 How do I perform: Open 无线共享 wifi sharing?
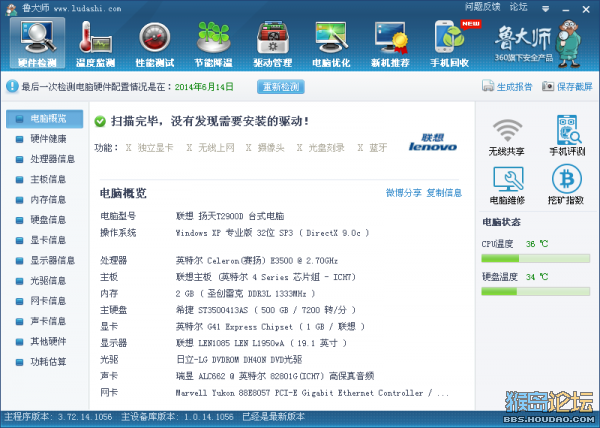tap(507, 137)
